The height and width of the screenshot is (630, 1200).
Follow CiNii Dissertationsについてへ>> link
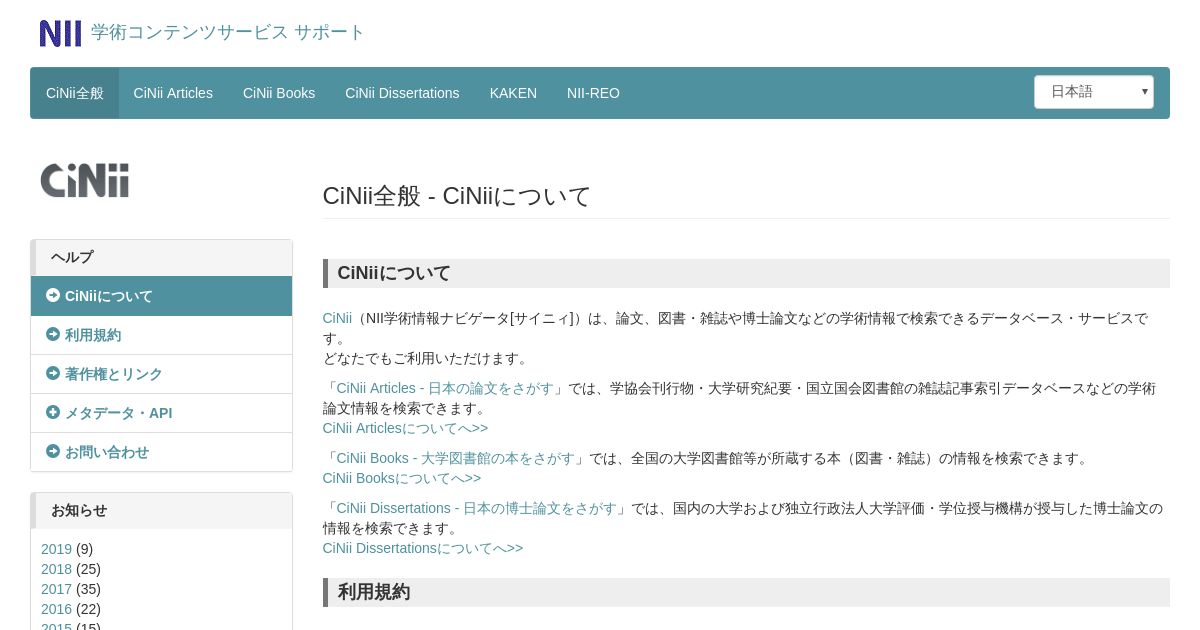[x=422, y=548]
